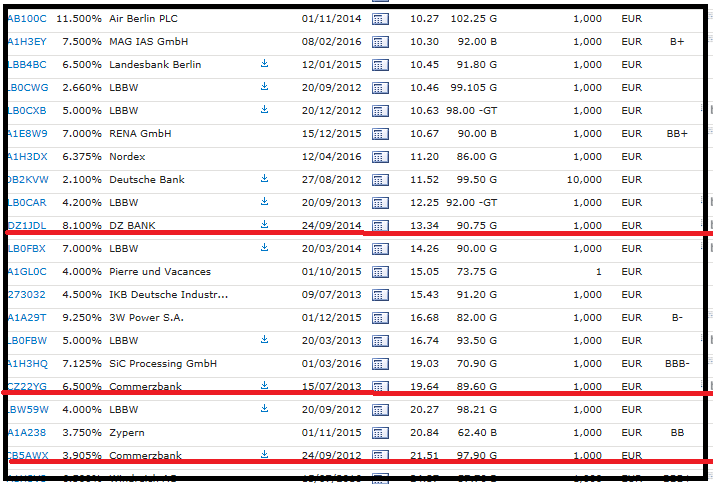713x484 pixels.
Task: Click price value 102.25 G
Action: pos(474,19)
